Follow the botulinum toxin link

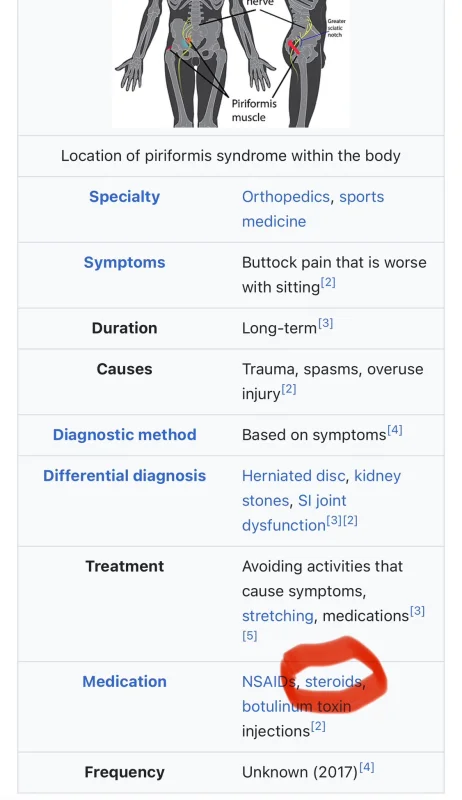(x=296, y=706)
